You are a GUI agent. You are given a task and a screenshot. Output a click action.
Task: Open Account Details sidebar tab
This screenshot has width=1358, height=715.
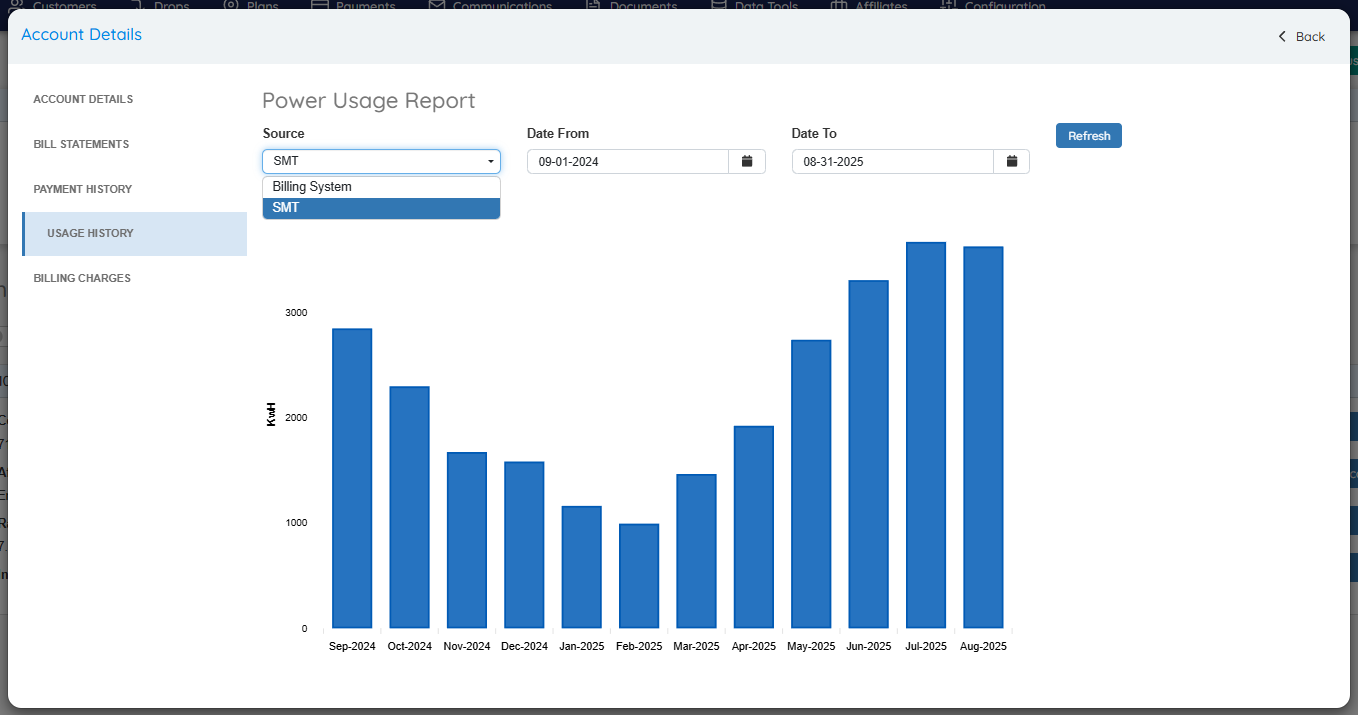point(83,100)
